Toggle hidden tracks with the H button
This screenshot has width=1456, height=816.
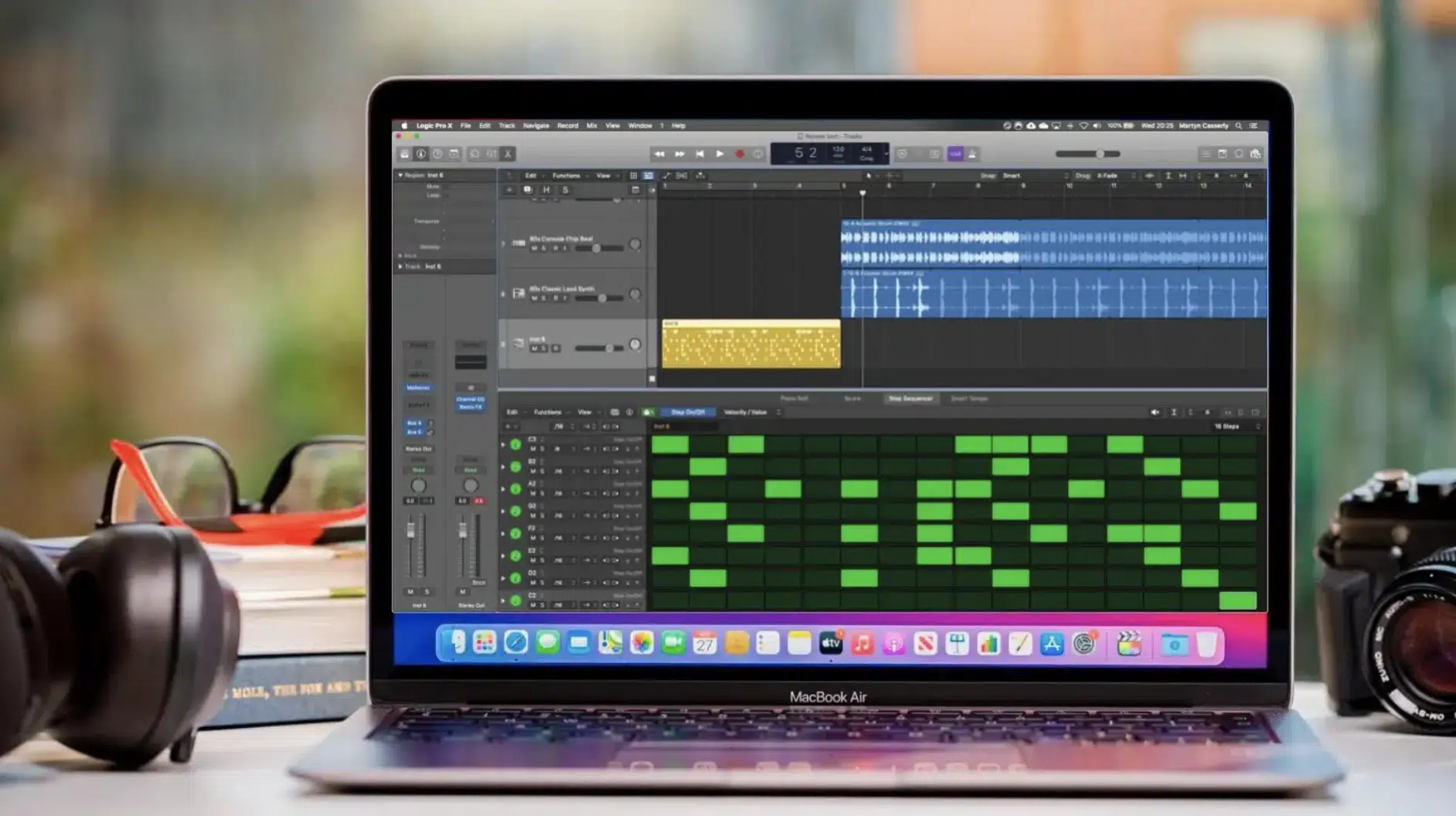pyautogui.click(x=546, y=189)
